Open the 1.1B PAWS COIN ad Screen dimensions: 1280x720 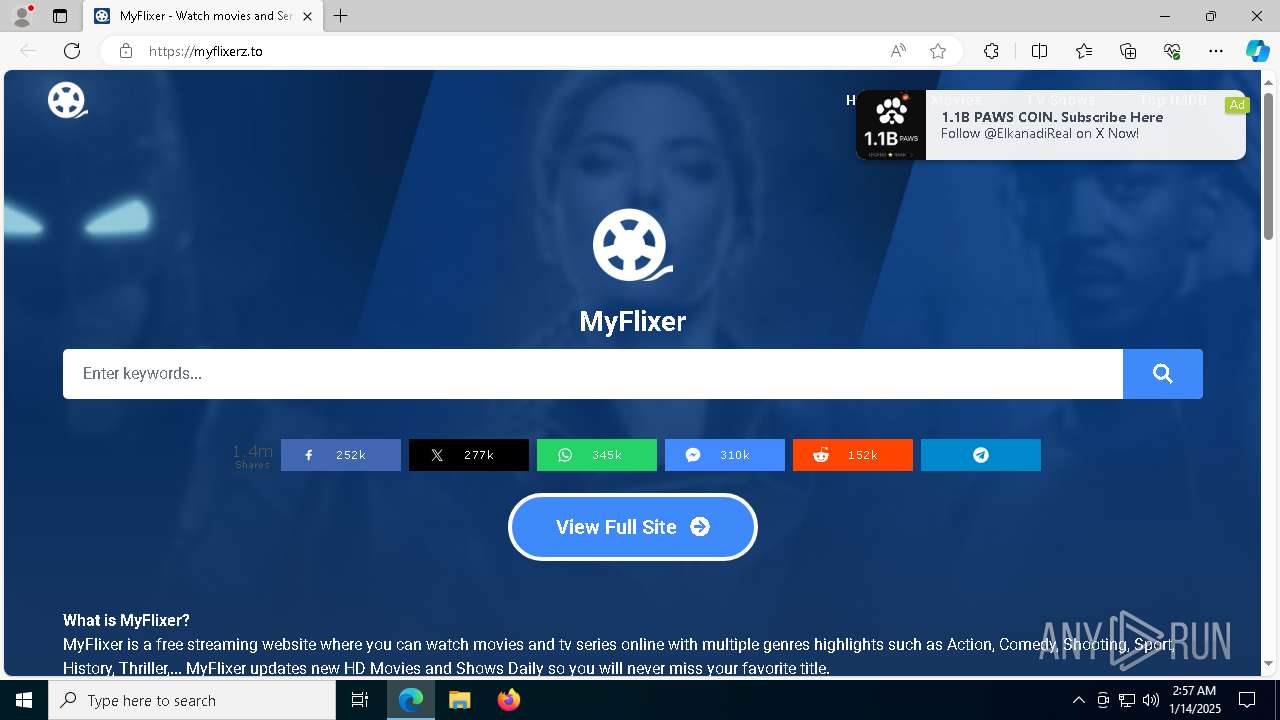[1051, 125]
